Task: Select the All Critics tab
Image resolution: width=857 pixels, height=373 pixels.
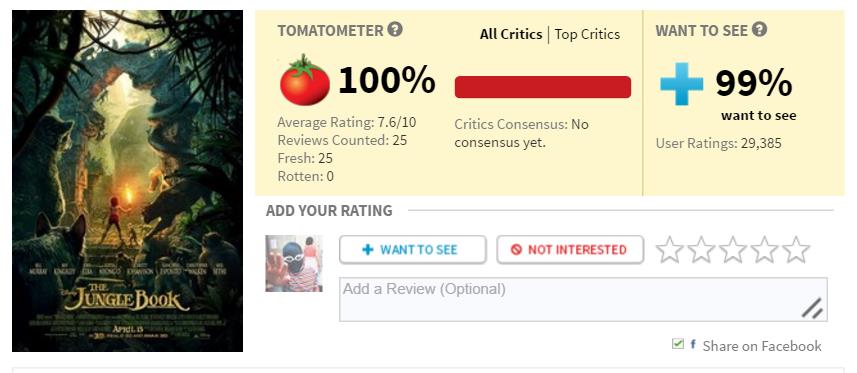Action: pyautogui.click(x=511, y=34)
